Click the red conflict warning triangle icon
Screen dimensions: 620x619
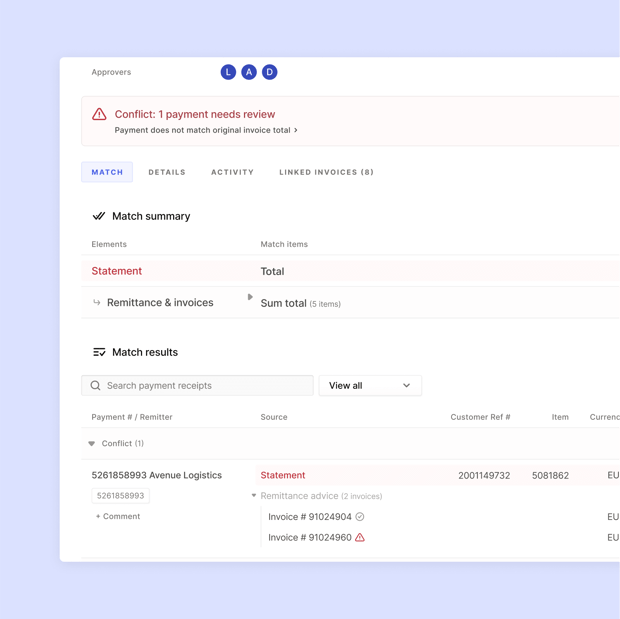99,114
